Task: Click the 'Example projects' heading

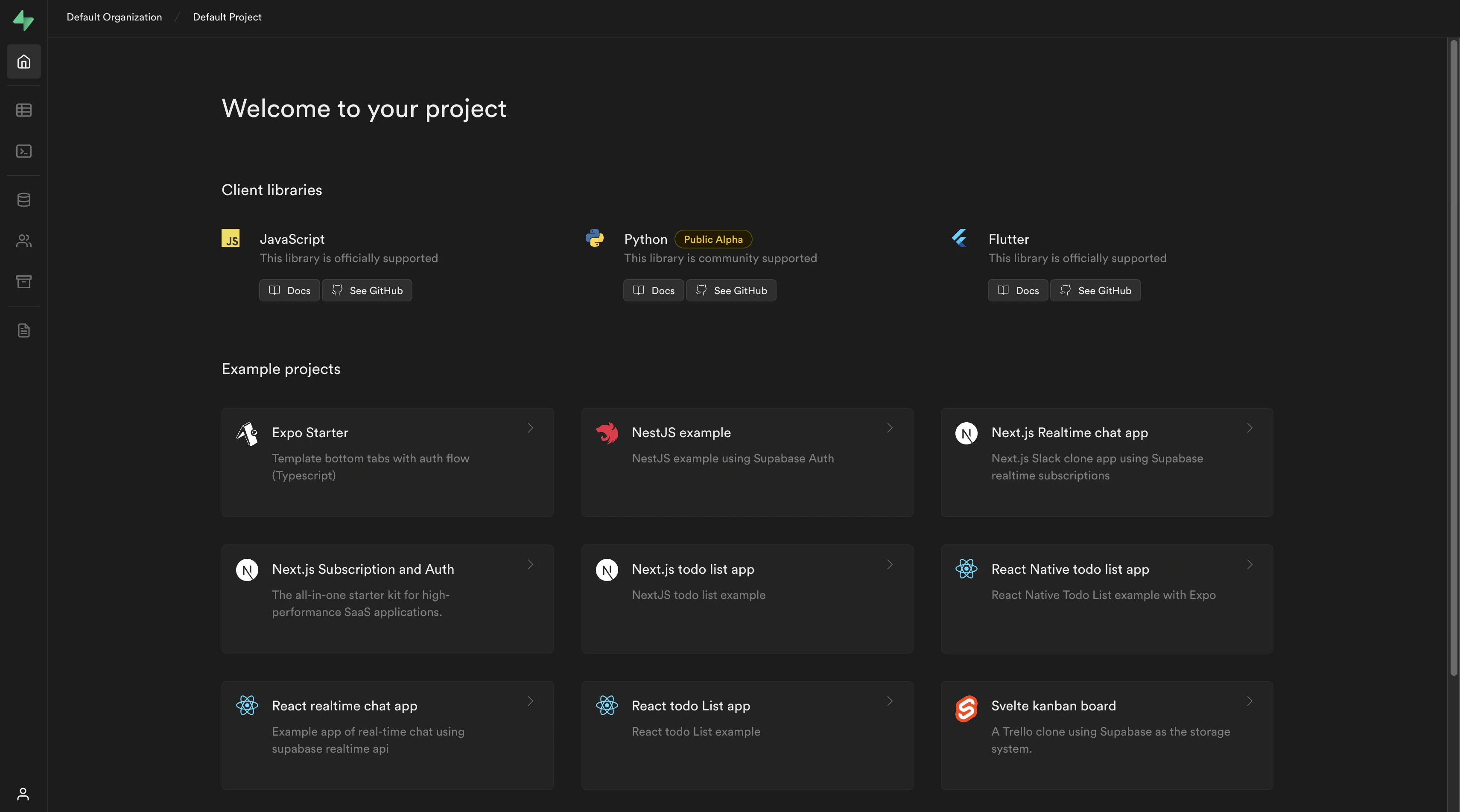Action: click(x=281, y=369)
